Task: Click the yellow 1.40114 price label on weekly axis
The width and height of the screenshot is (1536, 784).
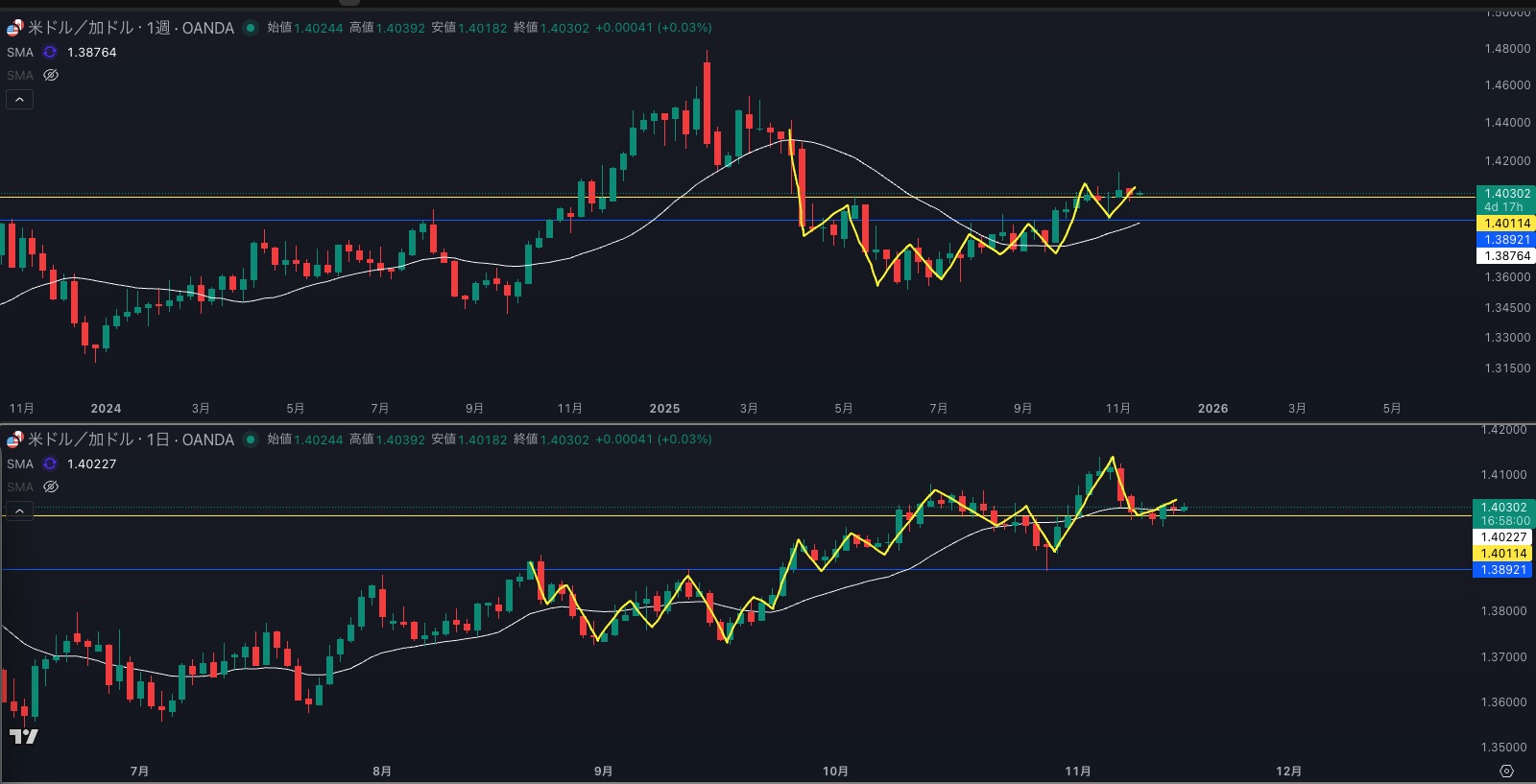Action: pos(1506,224)
